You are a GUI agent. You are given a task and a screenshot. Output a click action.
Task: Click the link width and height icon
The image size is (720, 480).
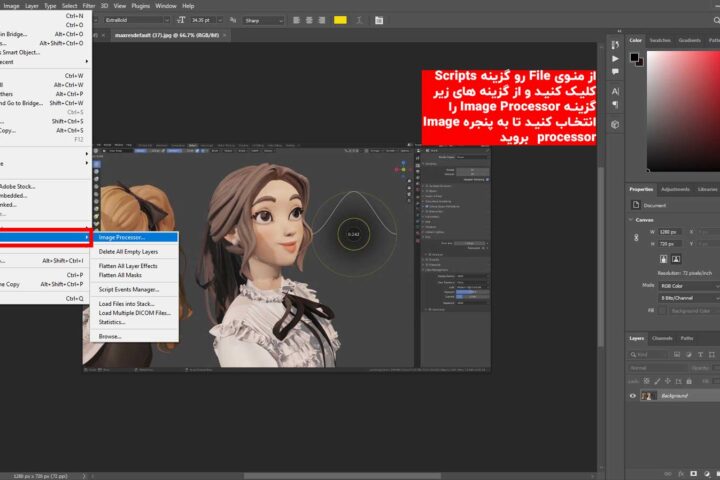[x=636, y=237]
